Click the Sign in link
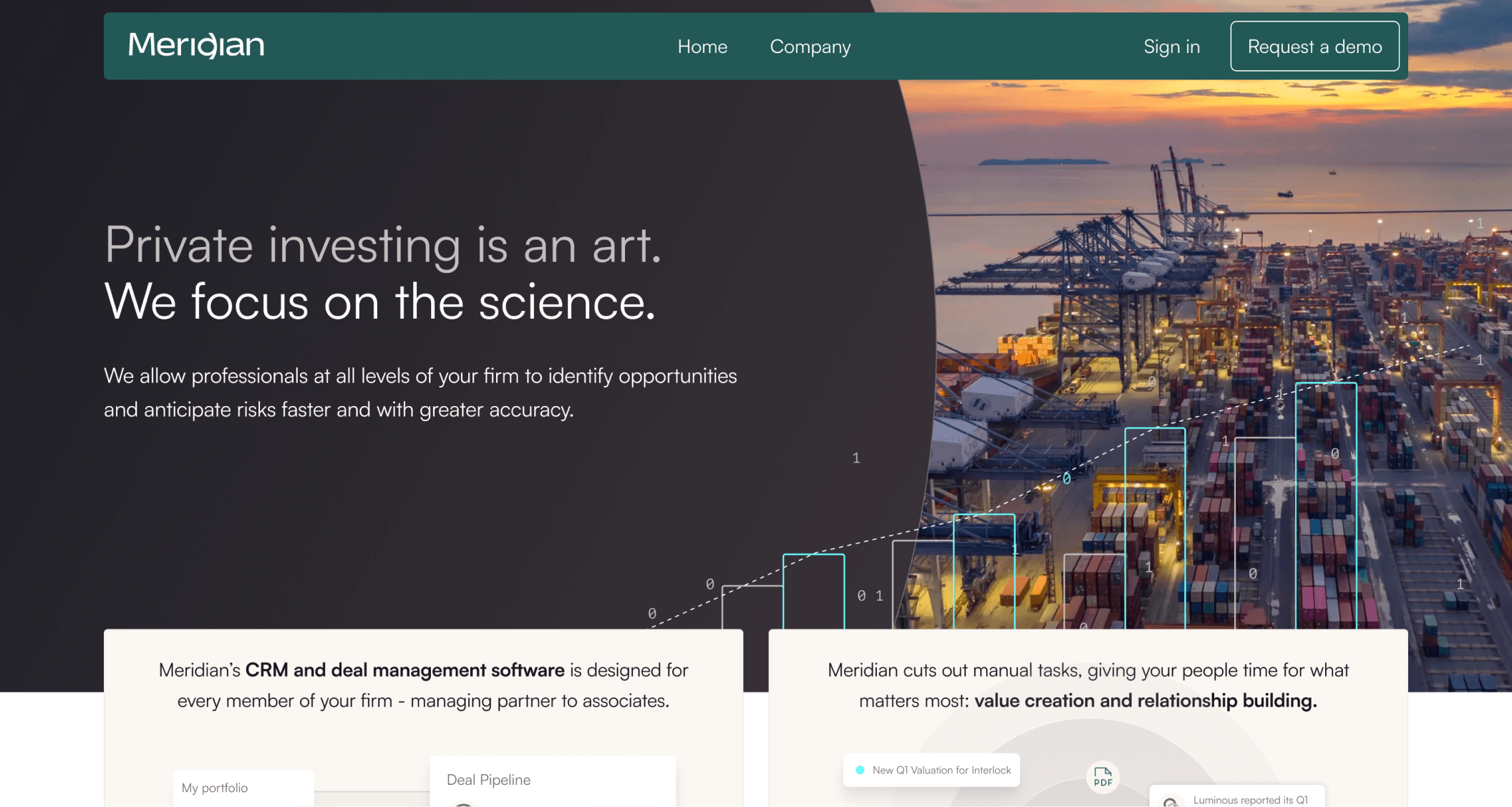The width and height of the screenshot is (1512, 807). click(1171, 47)
